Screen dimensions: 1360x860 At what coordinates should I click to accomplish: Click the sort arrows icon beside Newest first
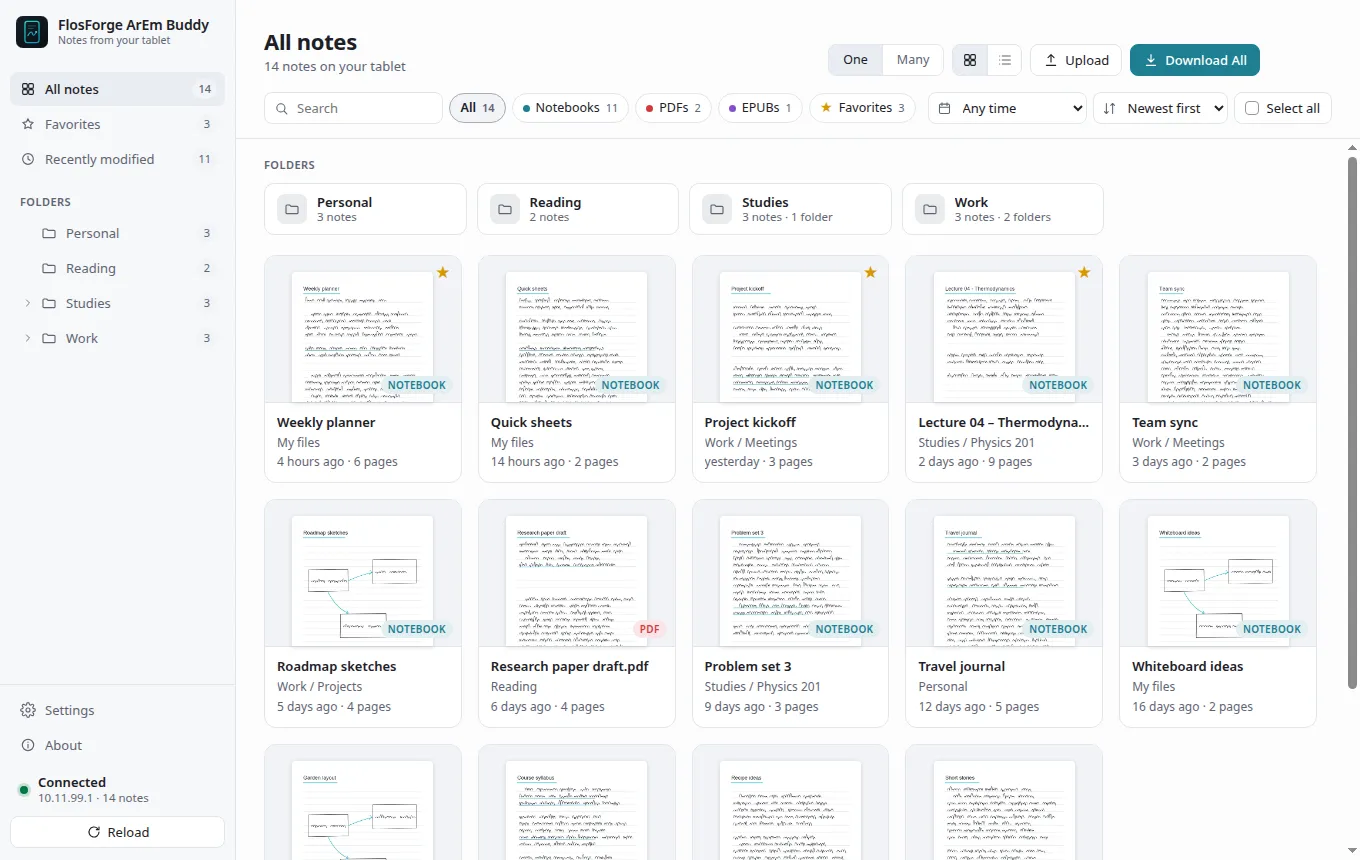1110,108
